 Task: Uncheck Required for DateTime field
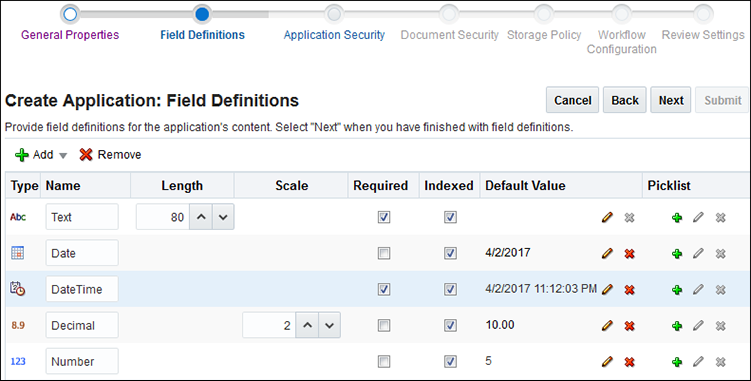(384, 289)
